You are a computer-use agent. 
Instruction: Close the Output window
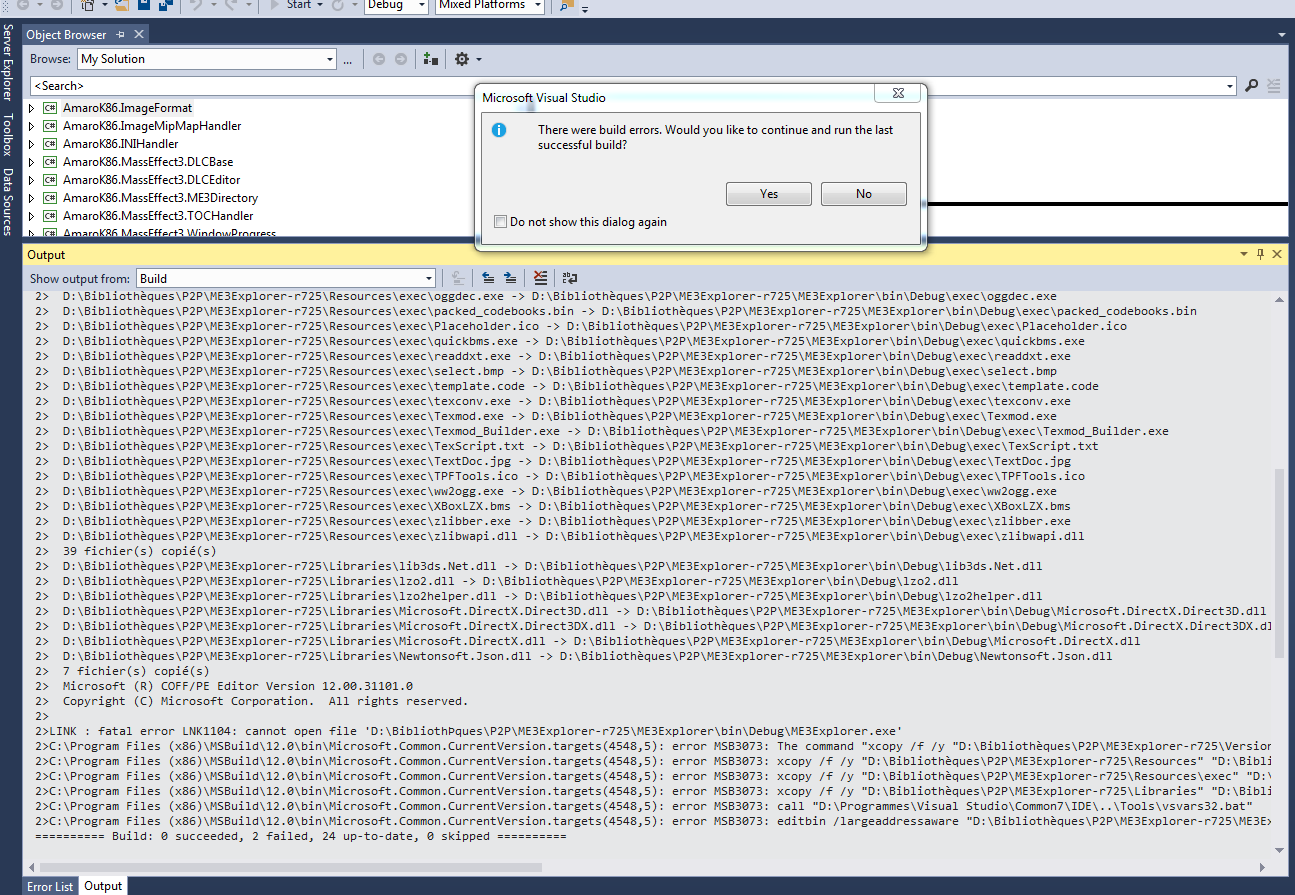pyautogui.click(x=1276, y=255)
